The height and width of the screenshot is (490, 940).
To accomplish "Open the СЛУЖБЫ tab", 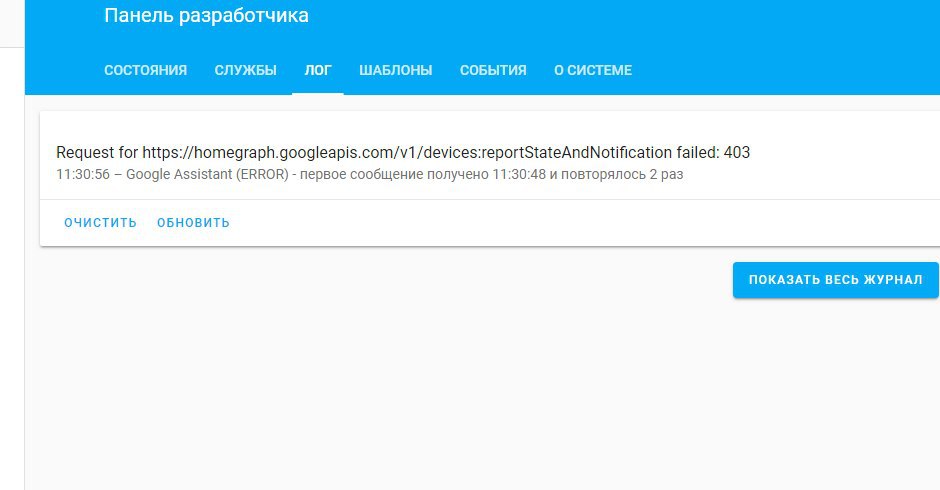I will coord(246,70).
